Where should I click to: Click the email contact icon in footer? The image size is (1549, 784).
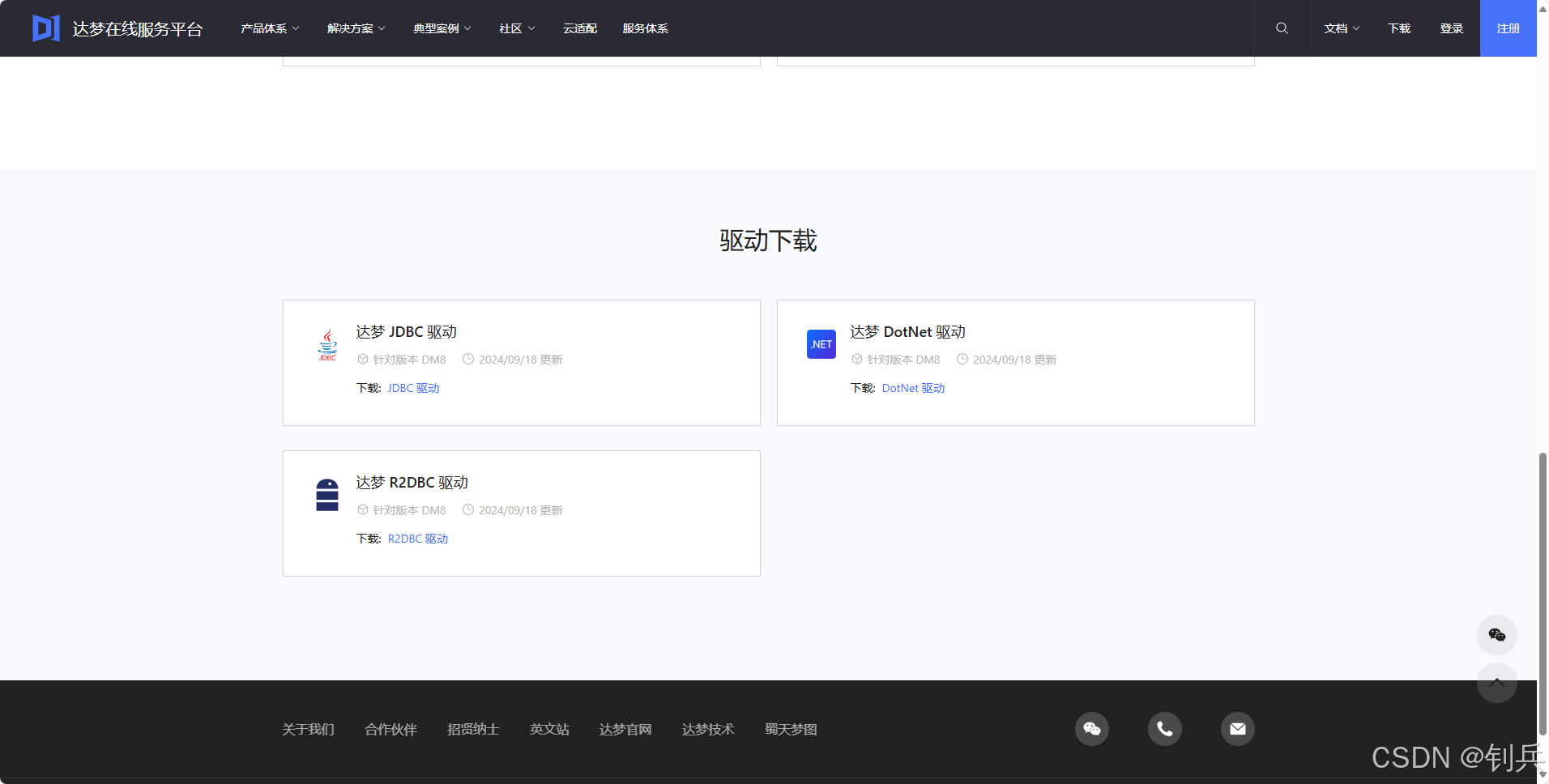[x=1237, y=728]
